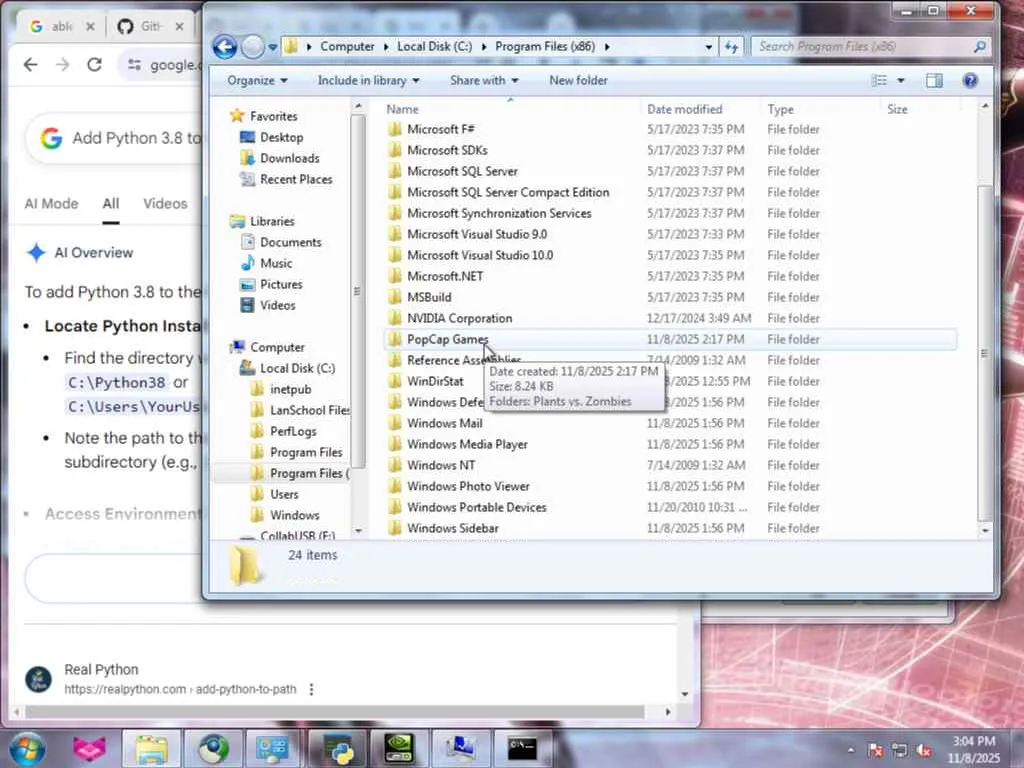Open recent locations dropdown arrow in Explorer
The height and width of the screenshot is (768, 1024).
(273, 47)
